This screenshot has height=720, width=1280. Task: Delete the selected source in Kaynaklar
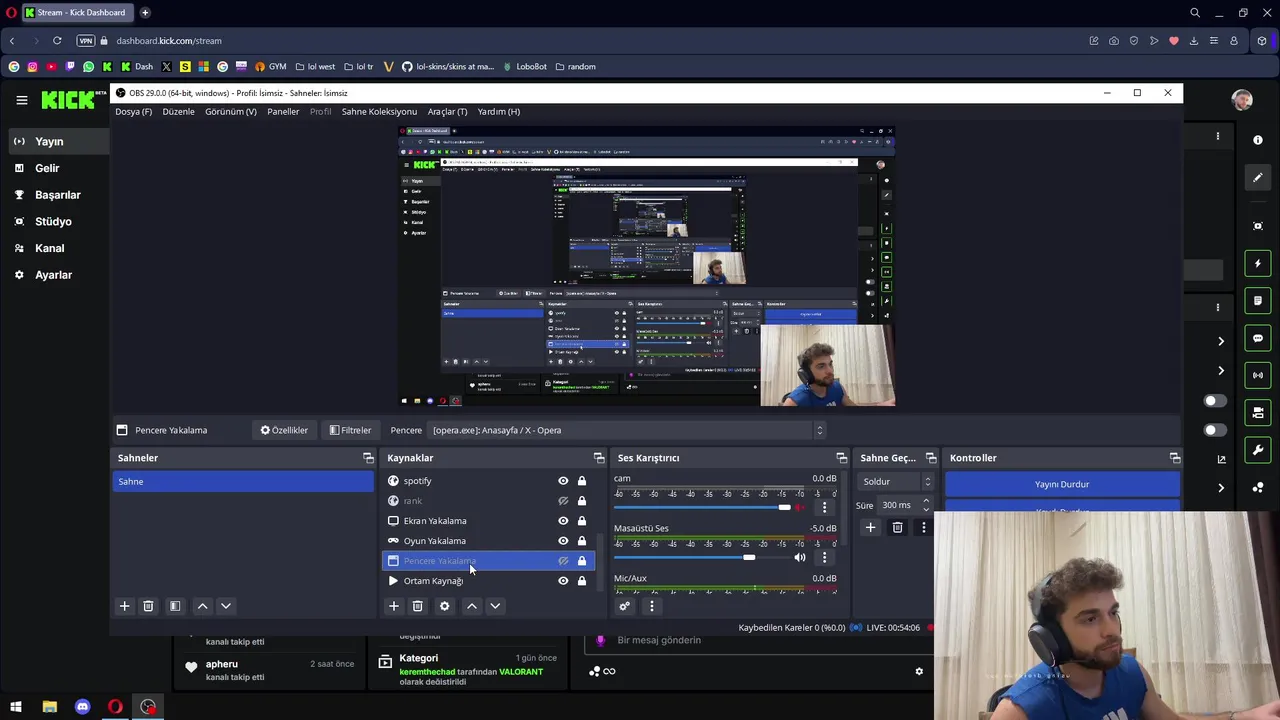(x=417, y=606)
